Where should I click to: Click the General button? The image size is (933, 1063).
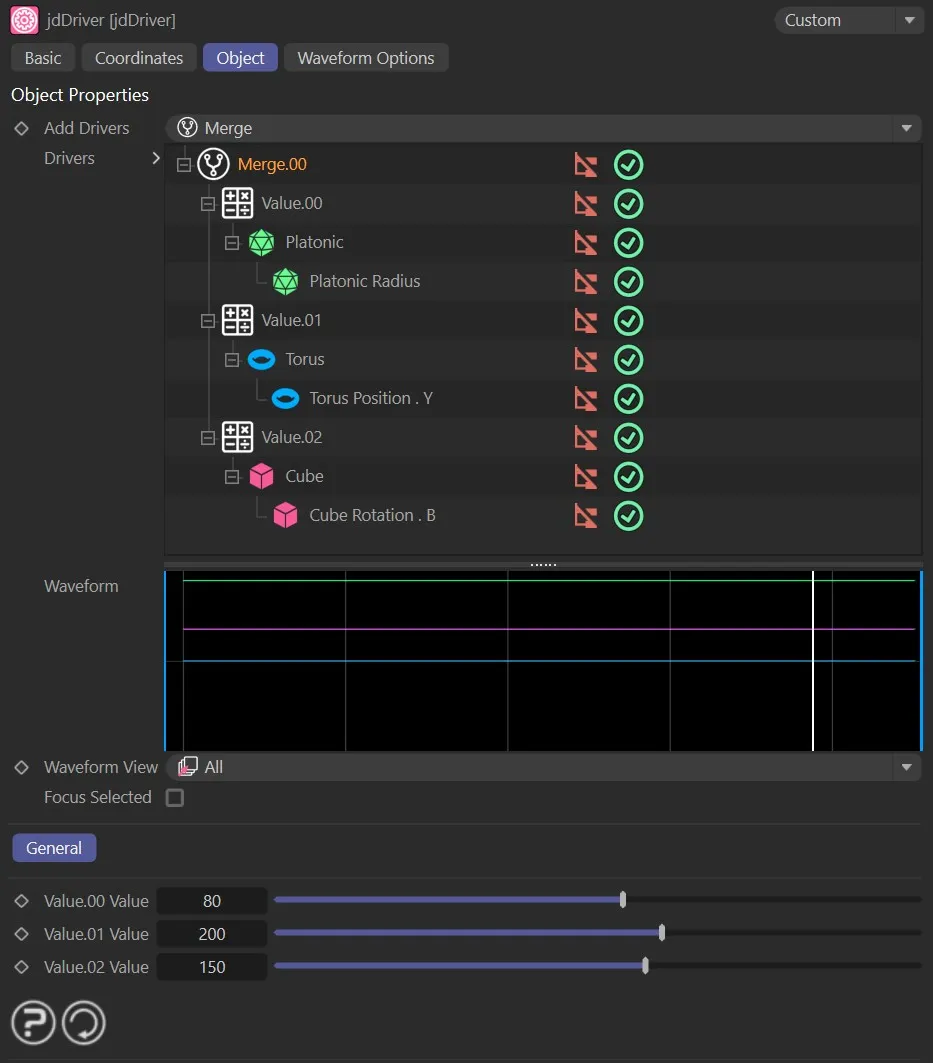[x=54, y=848]
